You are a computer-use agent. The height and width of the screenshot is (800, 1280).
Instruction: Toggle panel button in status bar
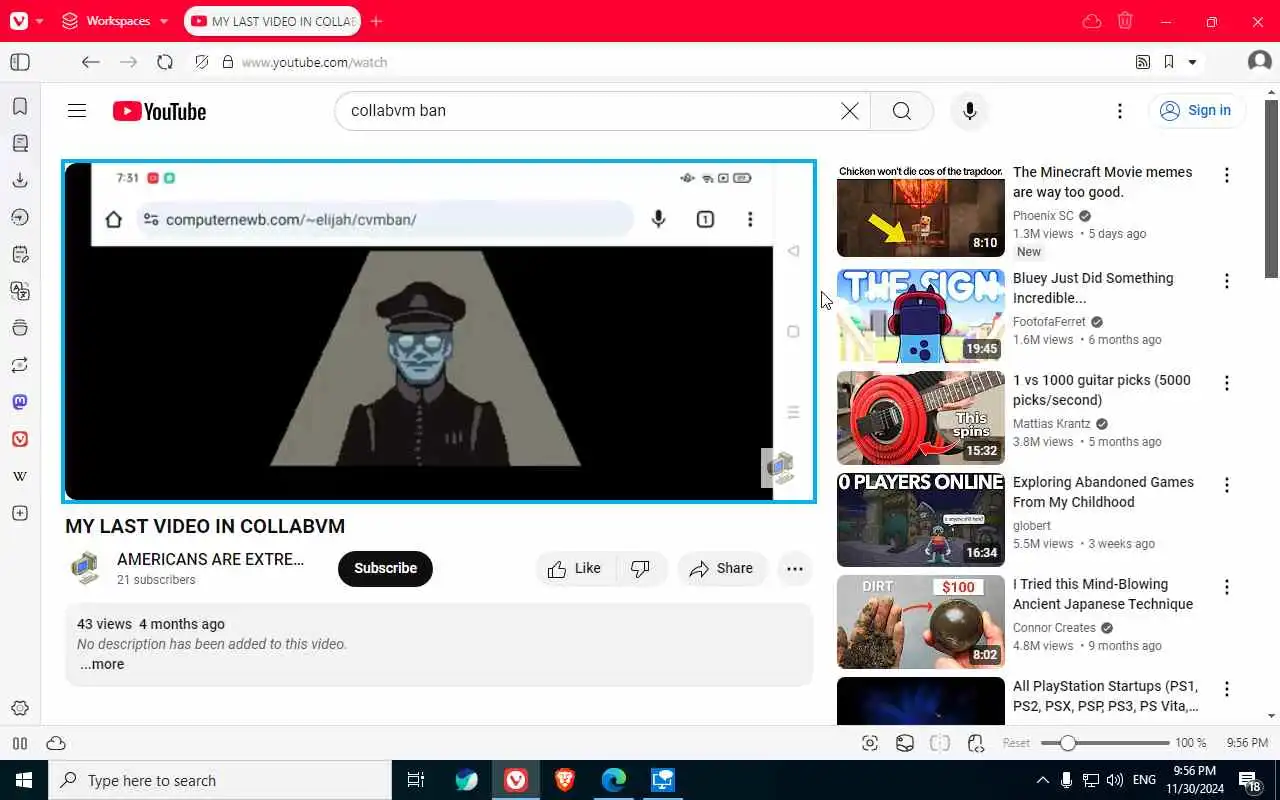click(20, 743)
